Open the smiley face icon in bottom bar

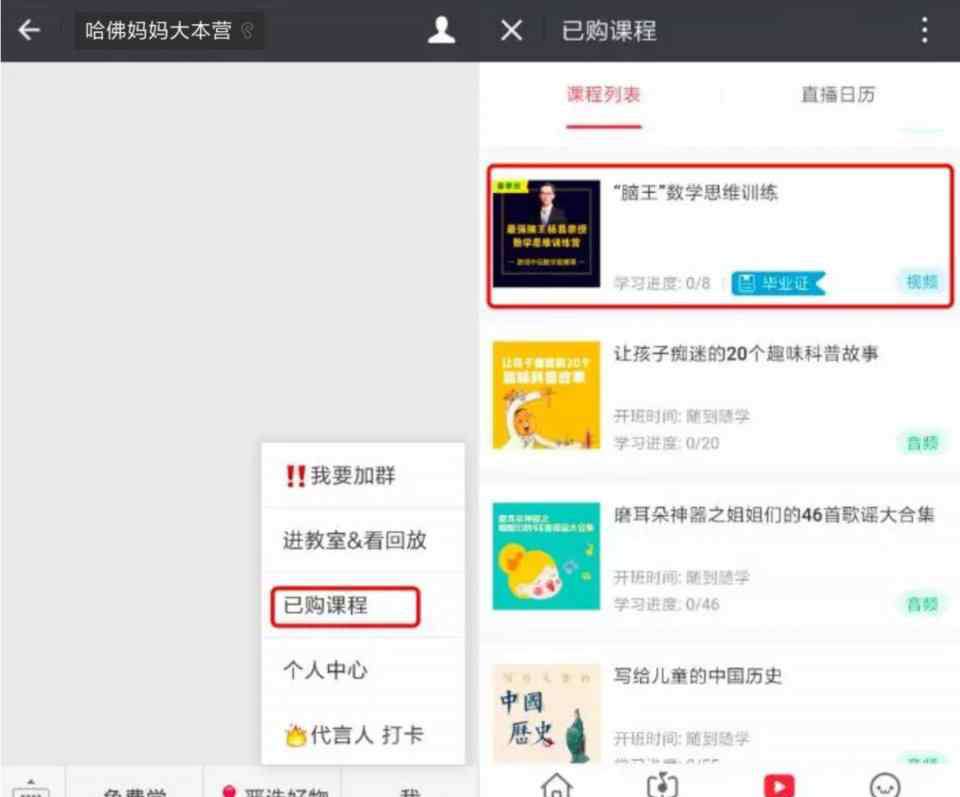click(x=885, y=785)
